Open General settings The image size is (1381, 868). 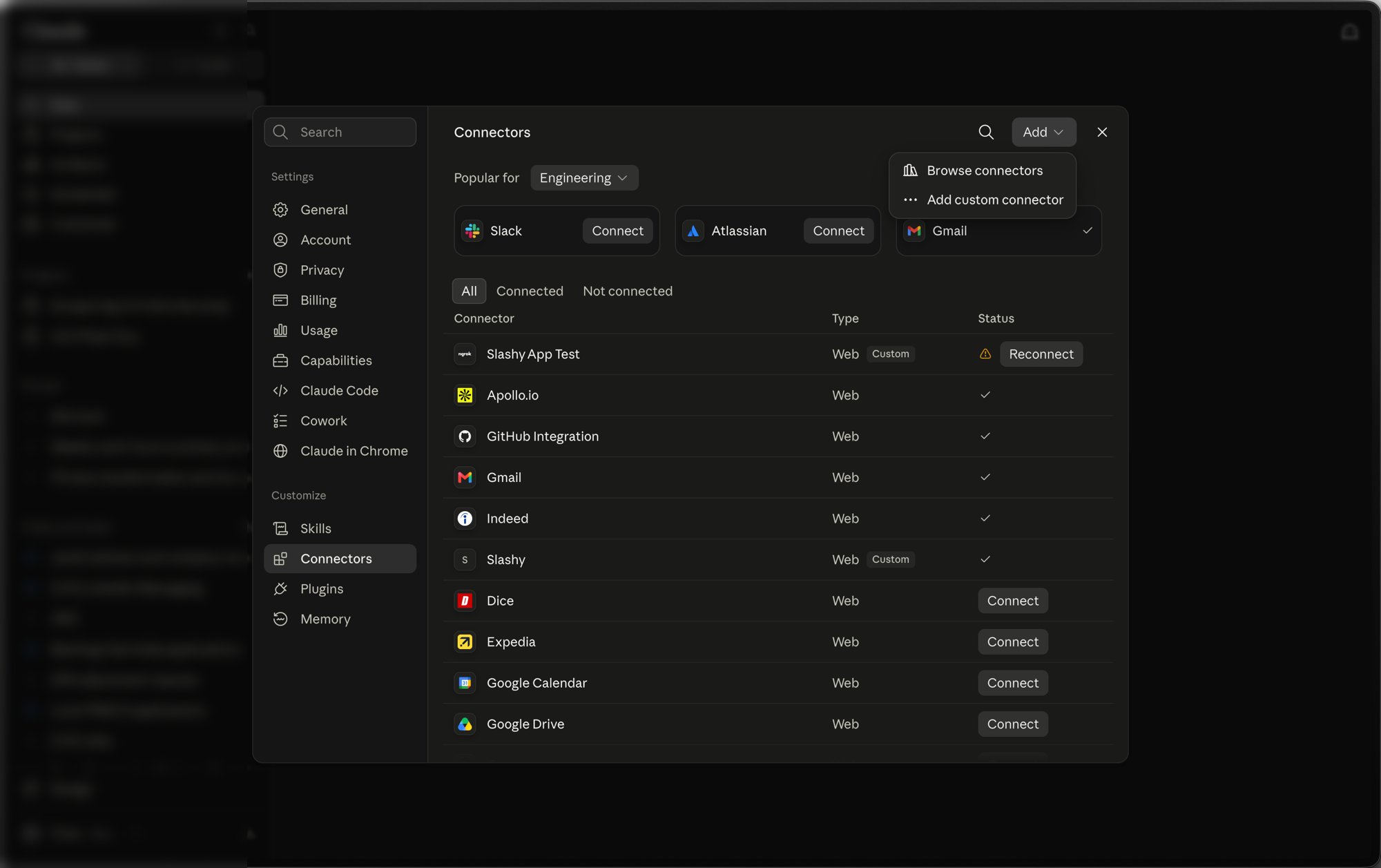(x=340, y=209)
